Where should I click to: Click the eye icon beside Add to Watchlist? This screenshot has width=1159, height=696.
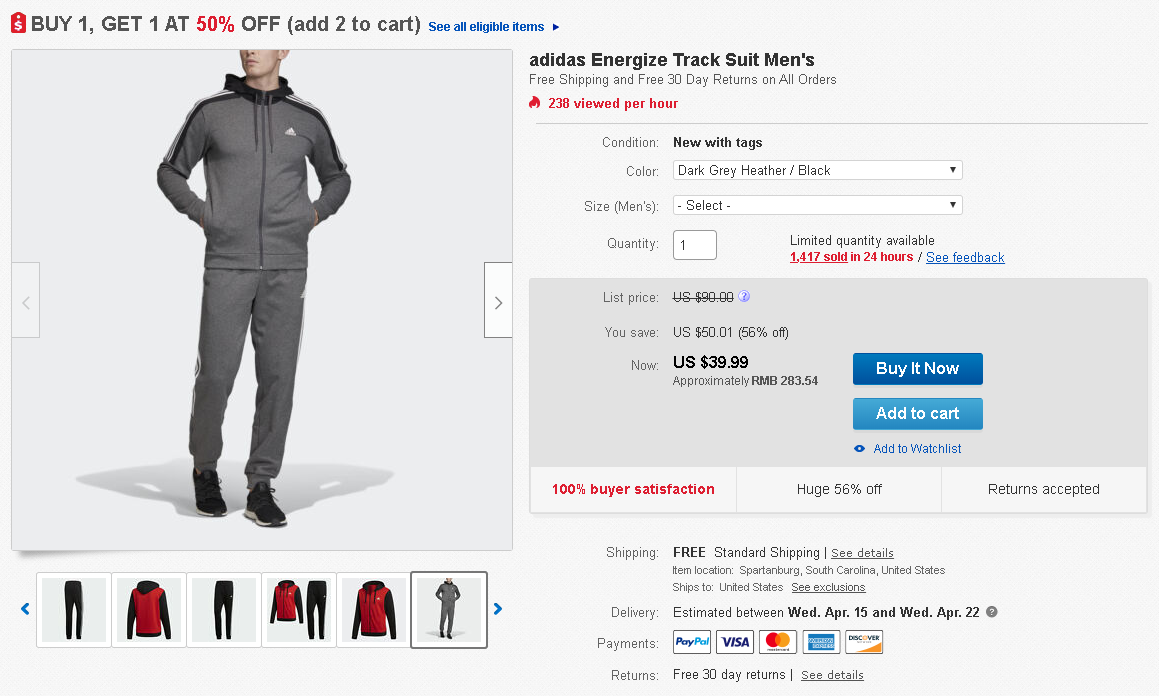click(x=859, y=449)
